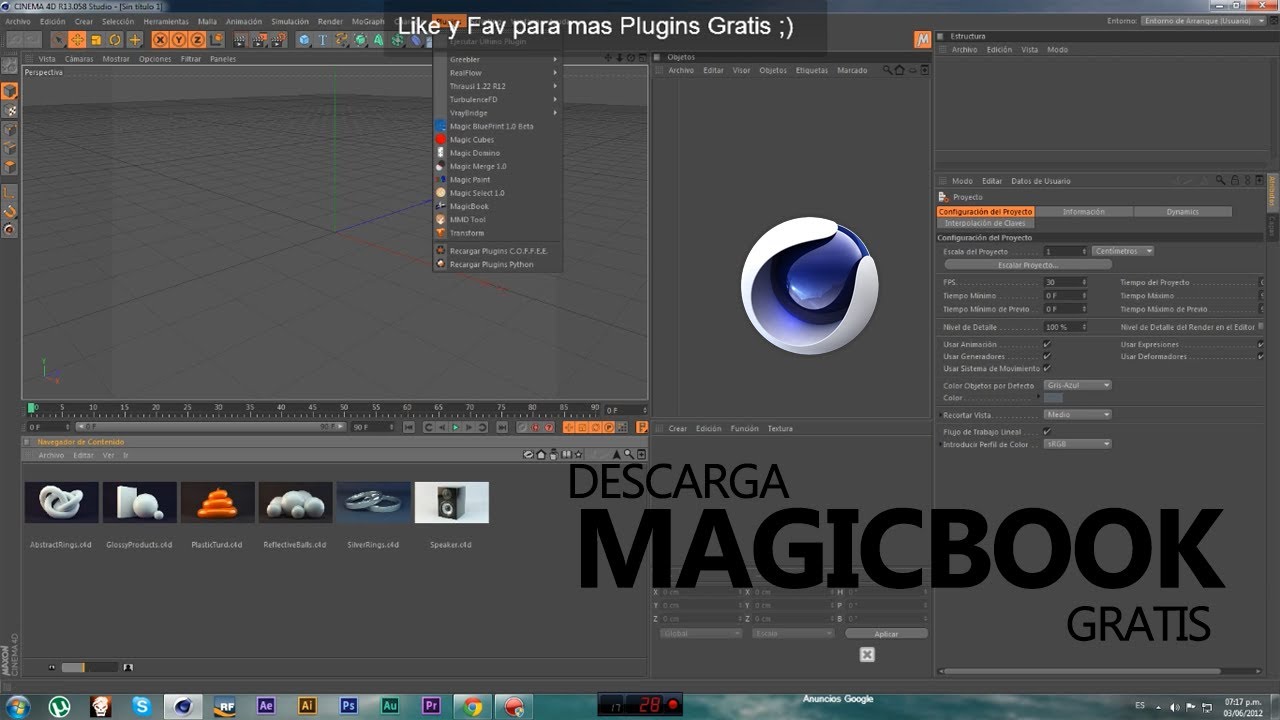Select Model mode cube icon in sidebar
1280x720 pixels.
point(9,91)
